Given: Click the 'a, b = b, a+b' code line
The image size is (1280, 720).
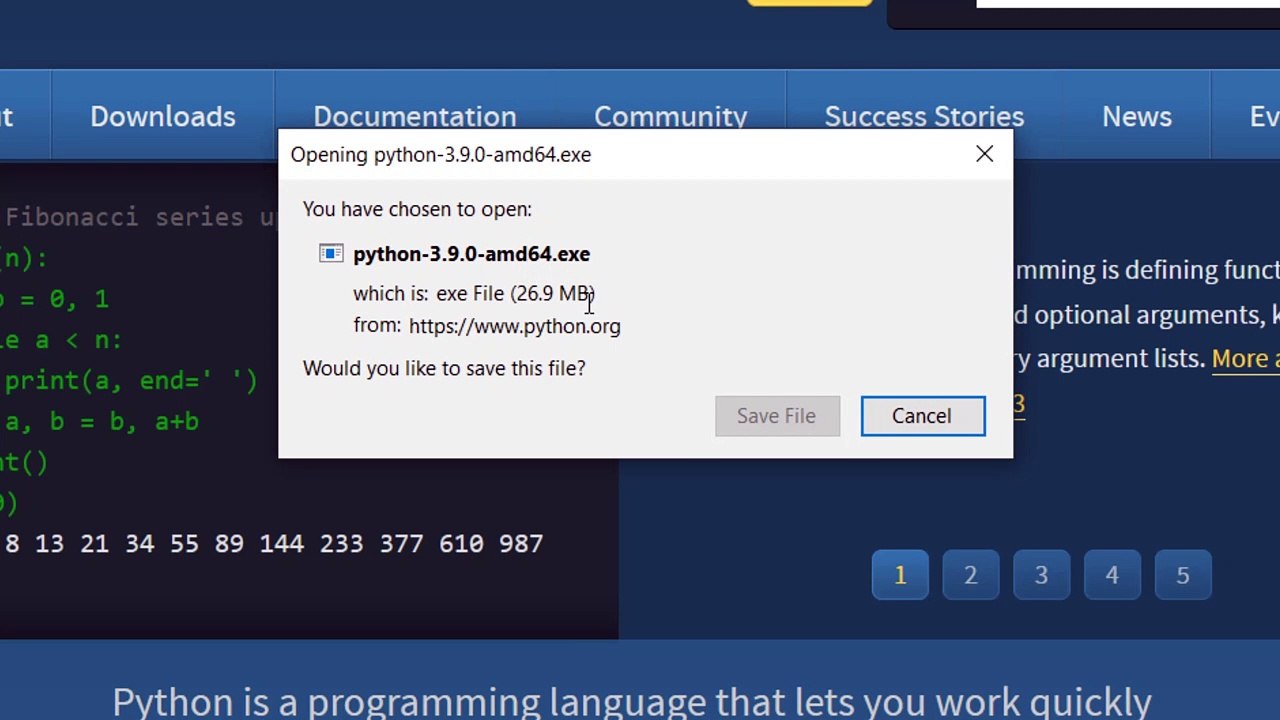Looking at the screenshot, I should (101, 422).
